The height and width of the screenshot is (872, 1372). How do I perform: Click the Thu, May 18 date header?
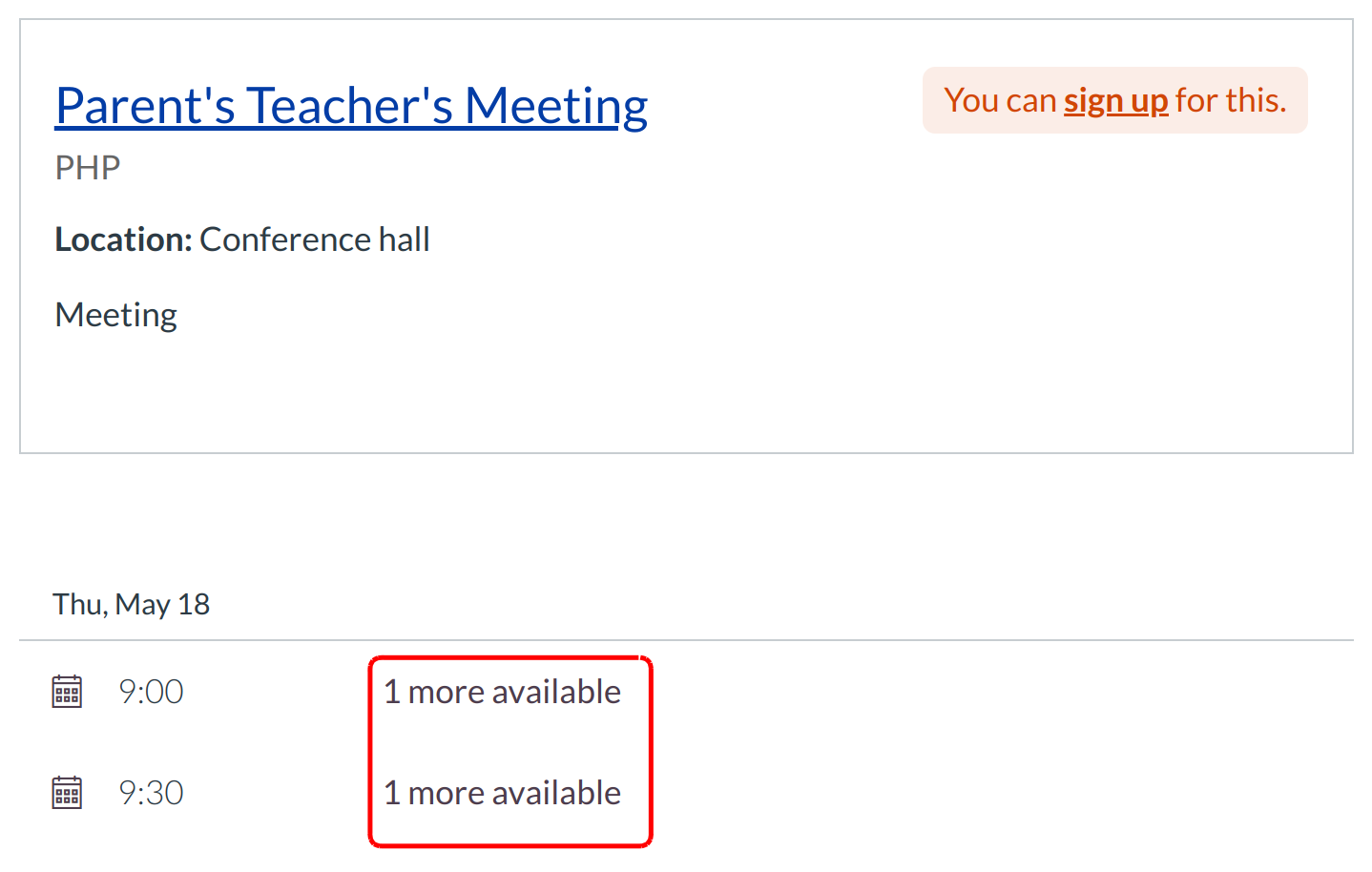click(131, 604)
